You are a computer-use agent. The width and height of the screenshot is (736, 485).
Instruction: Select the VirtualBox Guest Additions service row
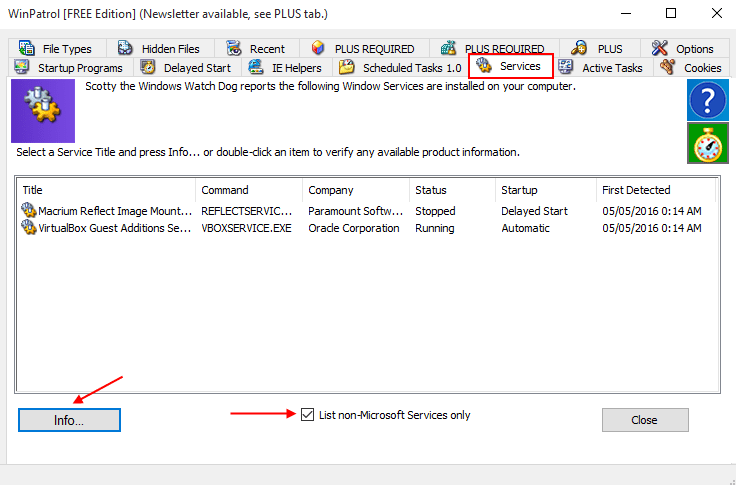[x=366, y=228]
